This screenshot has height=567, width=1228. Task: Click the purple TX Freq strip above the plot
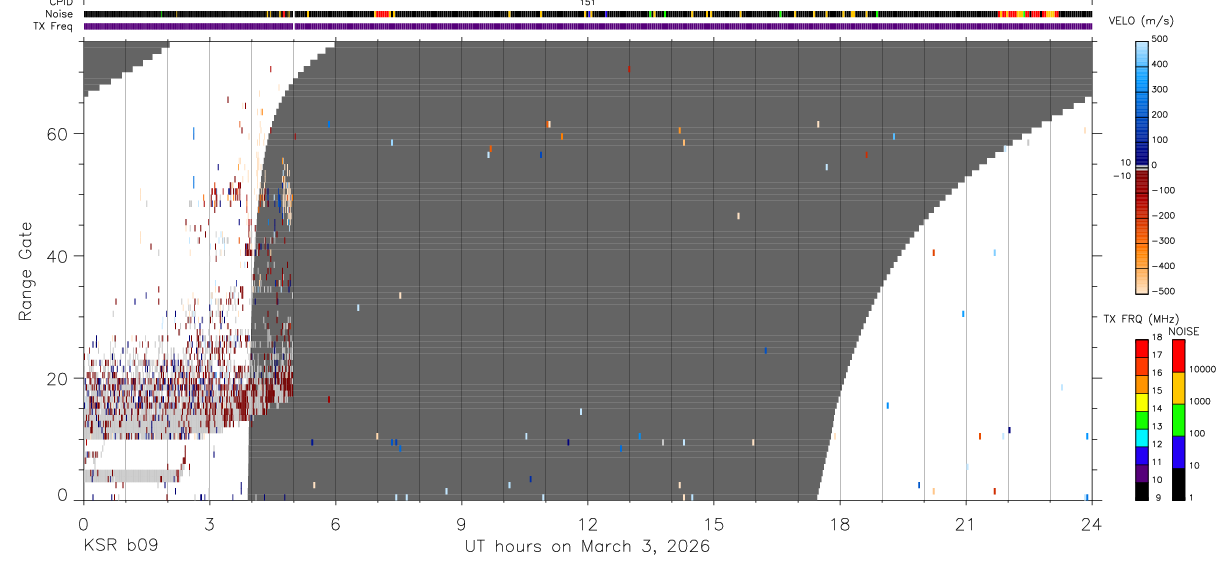point(587,26)
